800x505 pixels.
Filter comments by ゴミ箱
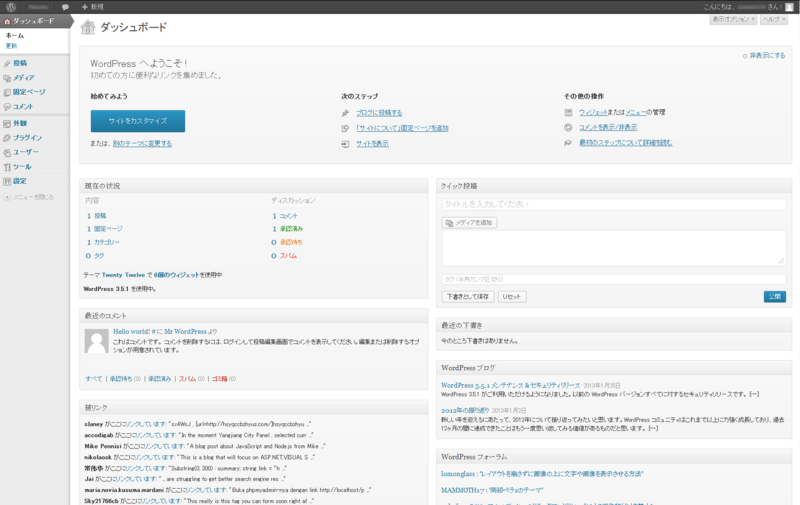pos(219,379)
